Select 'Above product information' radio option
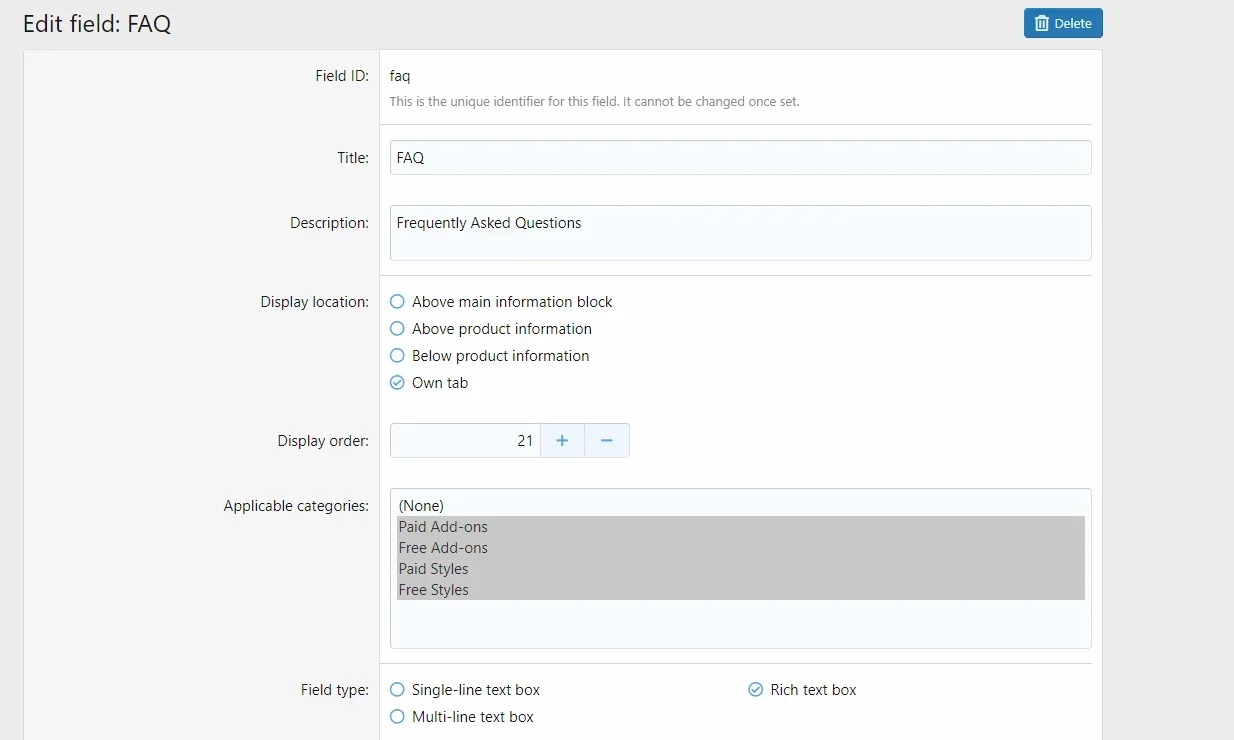 [x=491, y=329]
